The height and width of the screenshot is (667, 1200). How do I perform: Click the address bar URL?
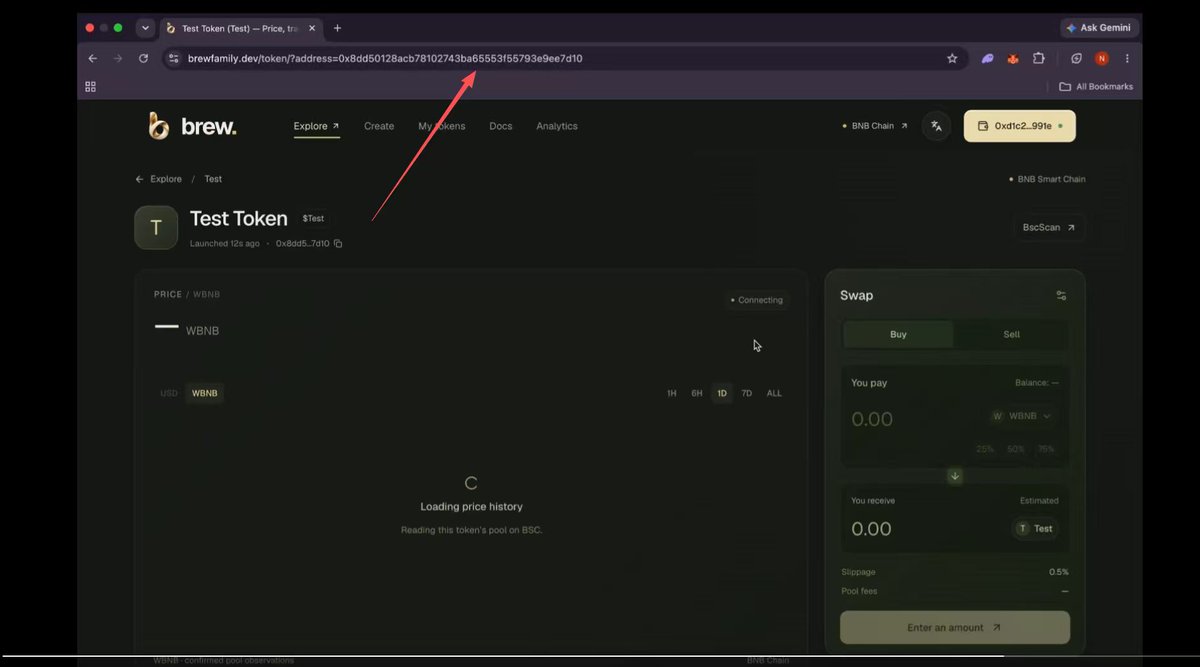(385, 59)
